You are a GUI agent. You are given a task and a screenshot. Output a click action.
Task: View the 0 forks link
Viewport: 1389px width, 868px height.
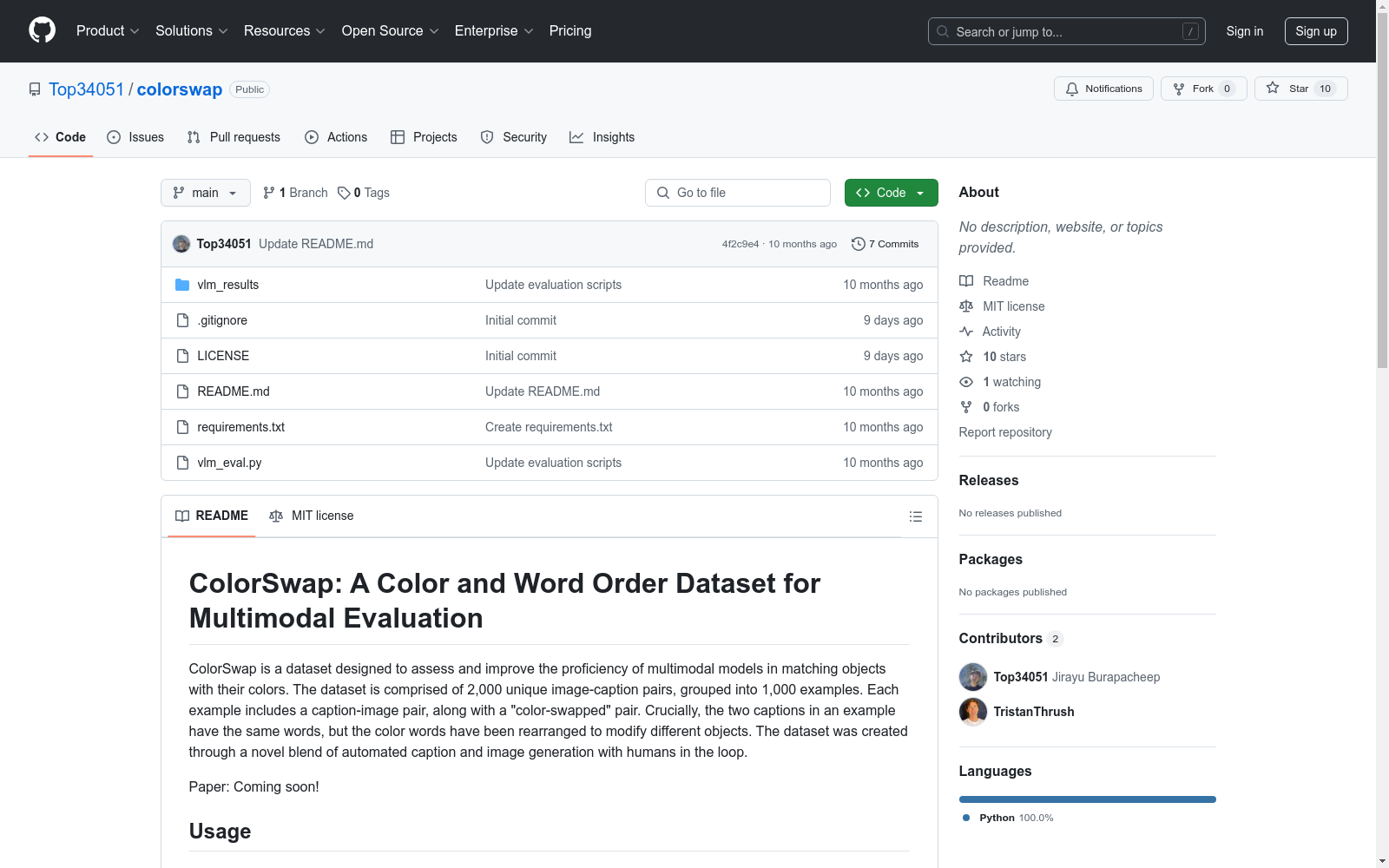click(990, 407)
